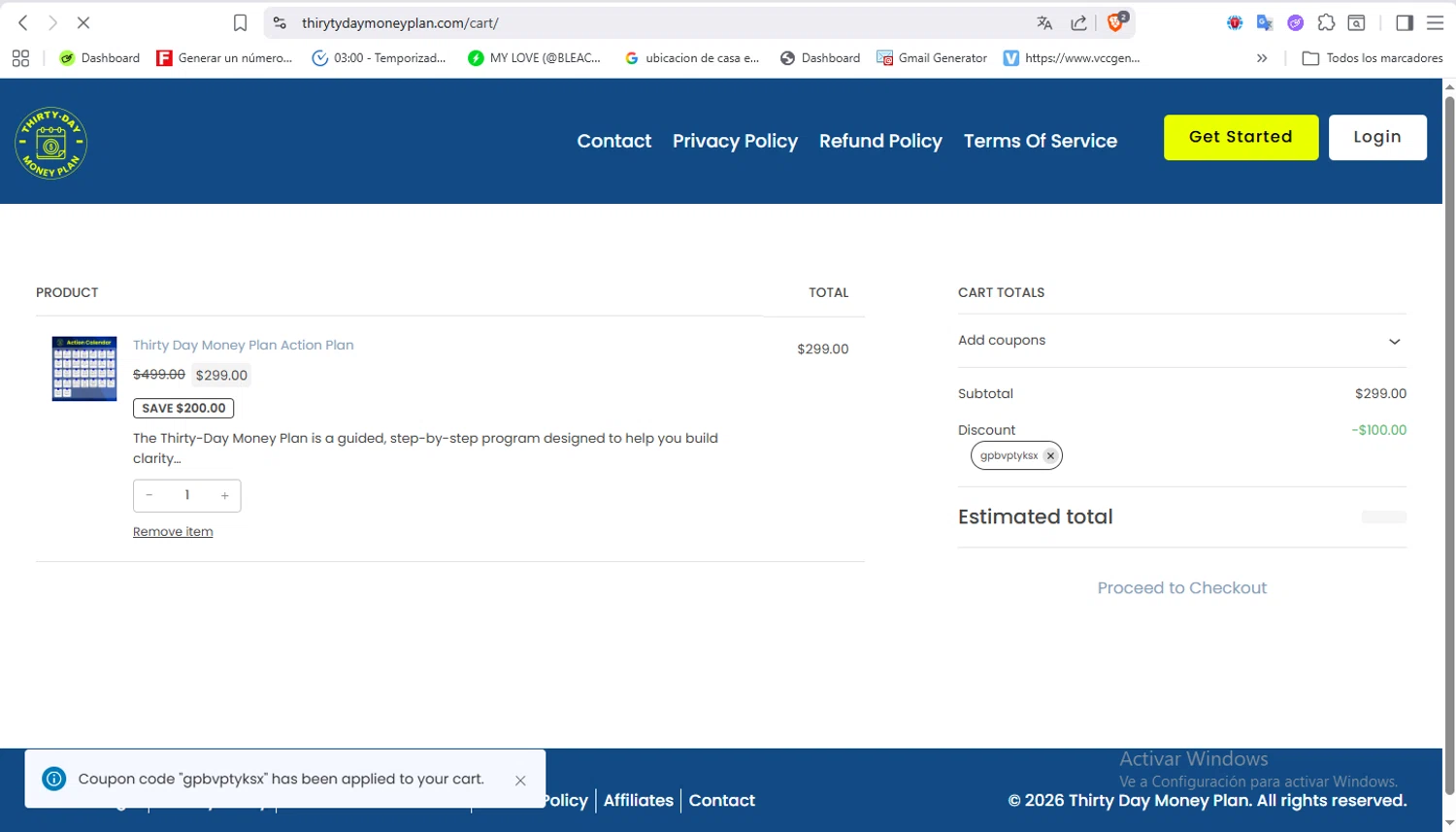Open the vccgen bookmark
This screenshot has width=1456, height=832.
1072,58
